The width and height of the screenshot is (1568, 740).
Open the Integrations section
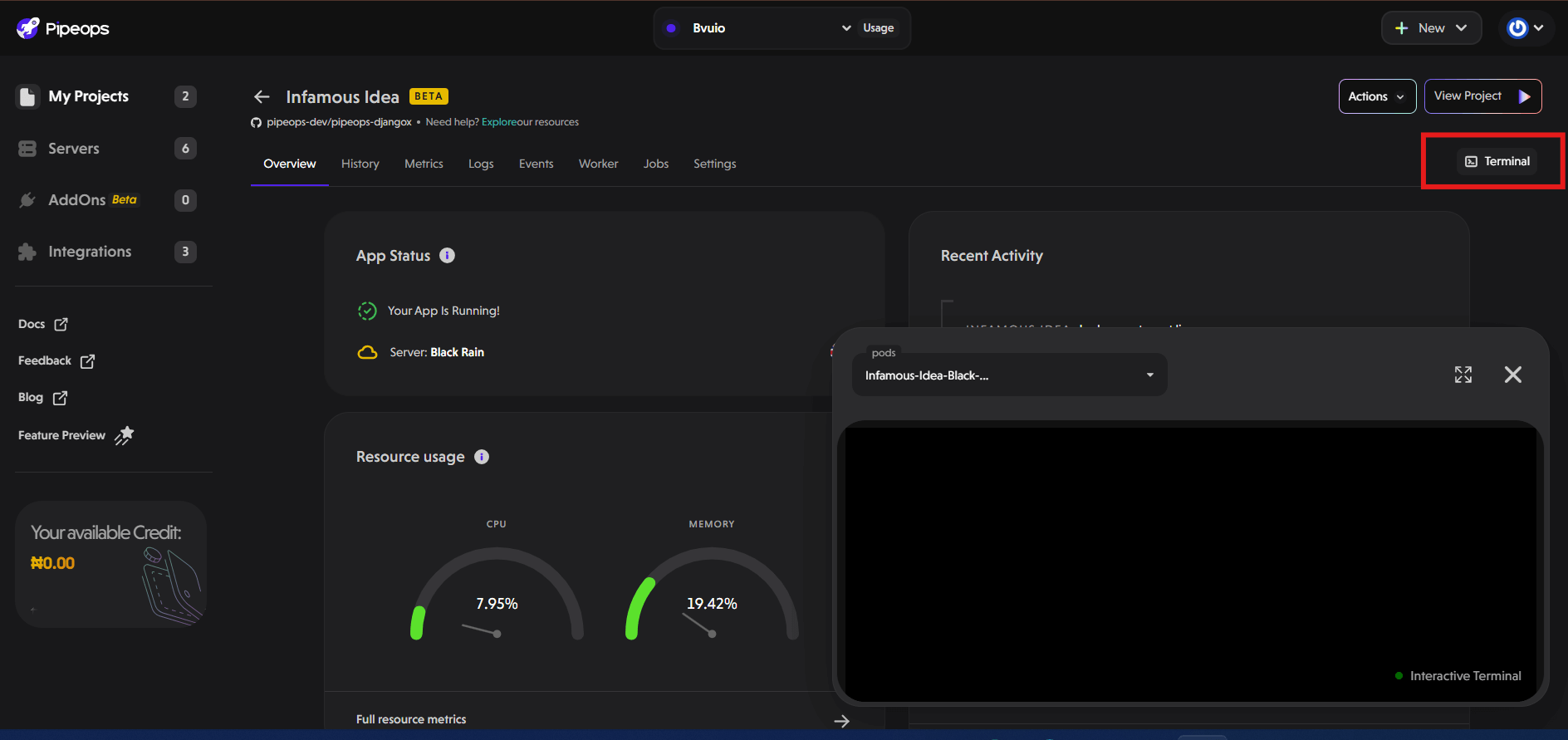pyautogui.click(x=90, y=252)
